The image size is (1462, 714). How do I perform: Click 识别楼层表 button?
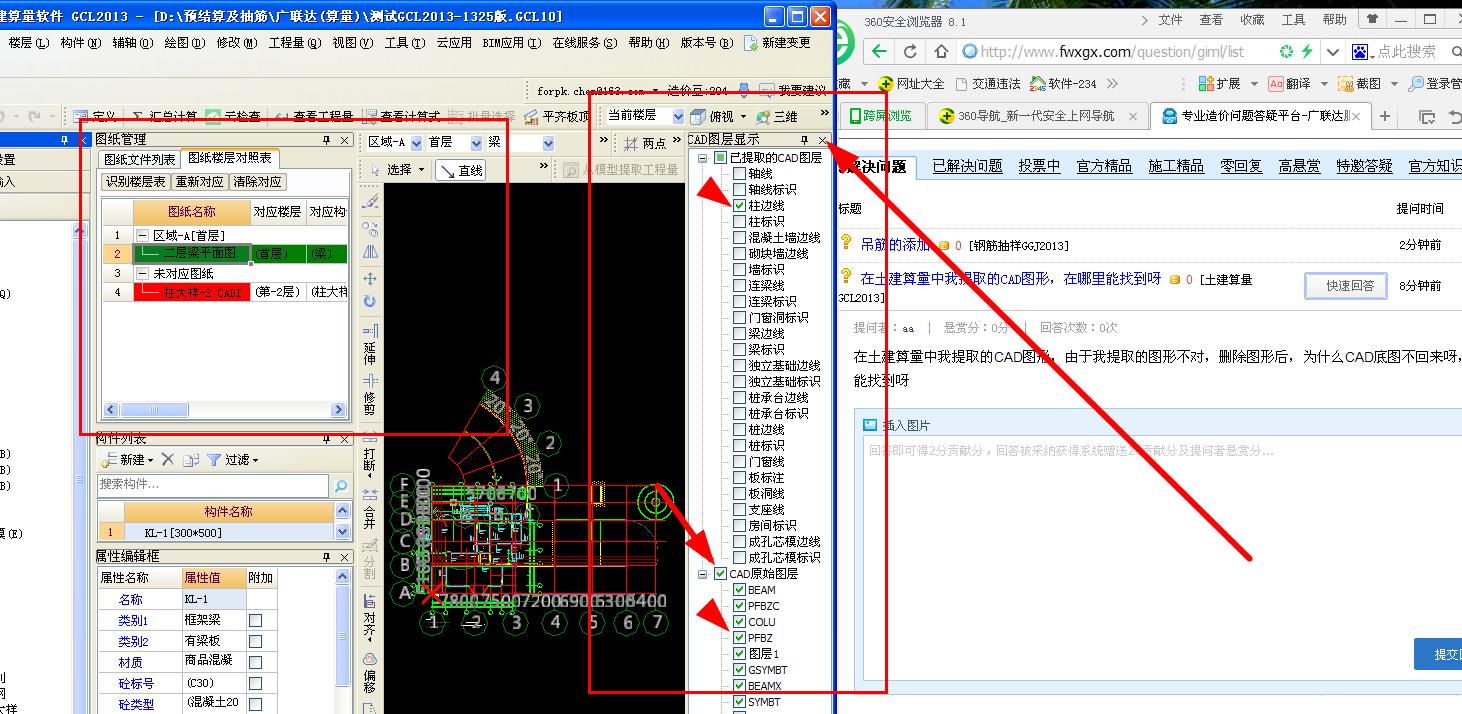click(136, 182)
